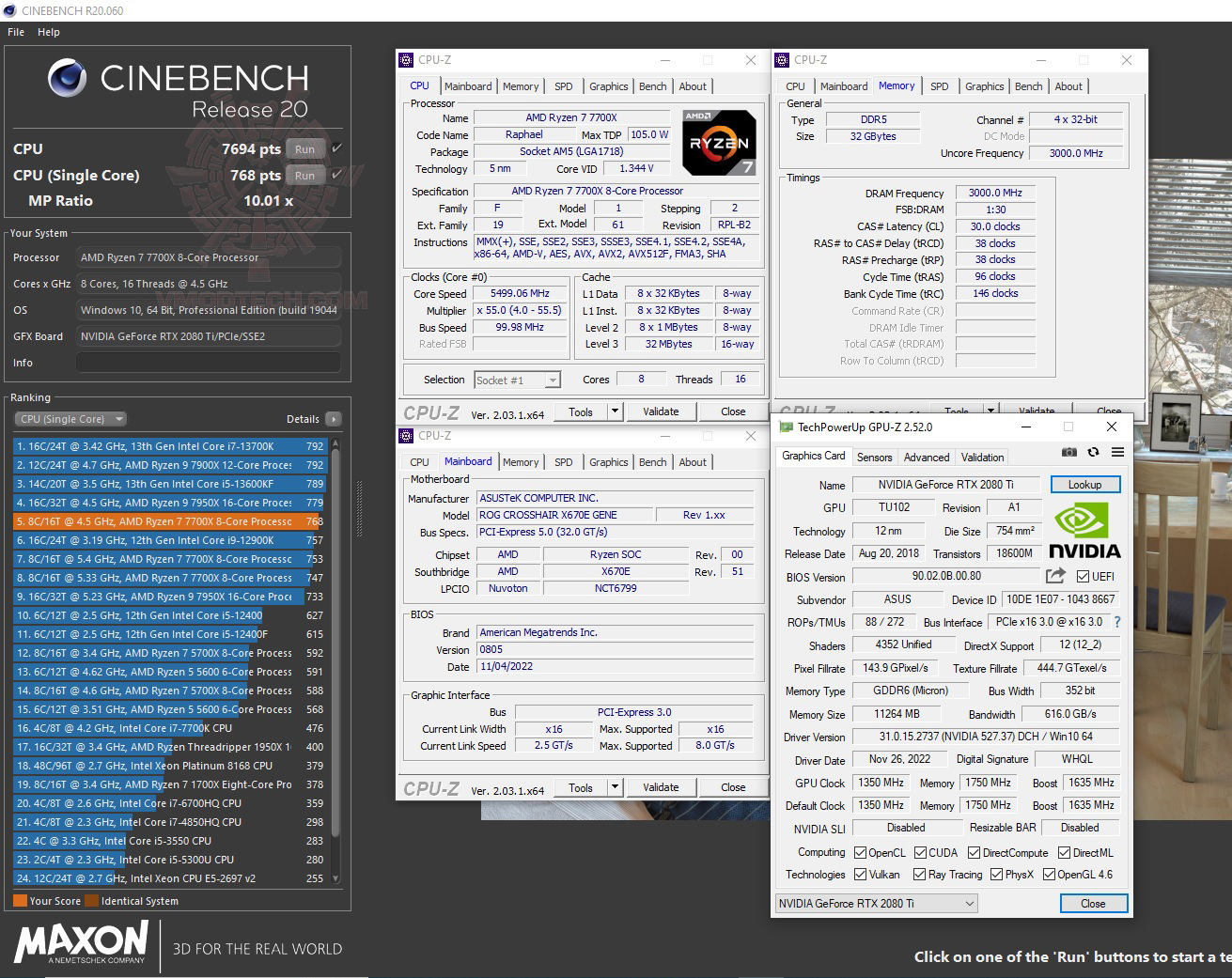The height and width of the screenshot is (978, 1232).
Task: Toggle the CUDA checkbox
Action: click(920, 853)
